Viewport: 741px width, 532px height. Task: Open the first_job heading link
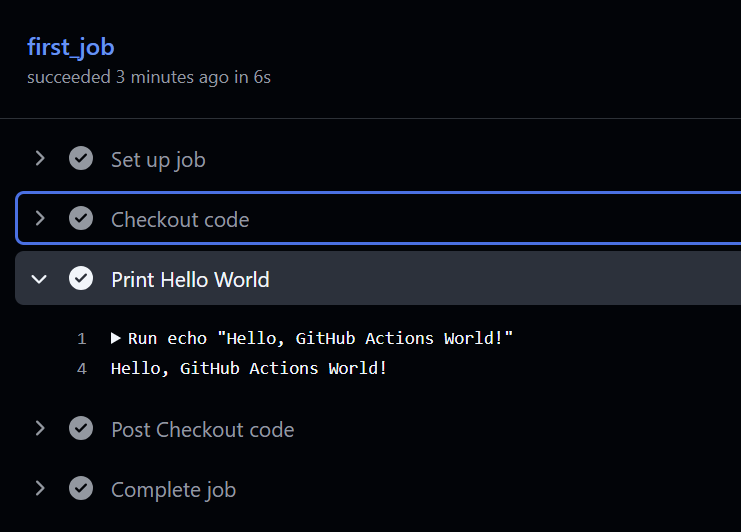(70, 46)
